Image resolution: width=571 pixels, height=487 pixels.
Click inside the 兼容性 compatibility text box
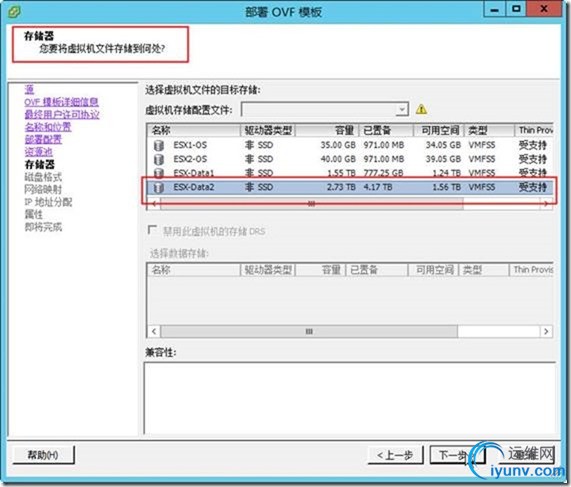pos(350,398)
